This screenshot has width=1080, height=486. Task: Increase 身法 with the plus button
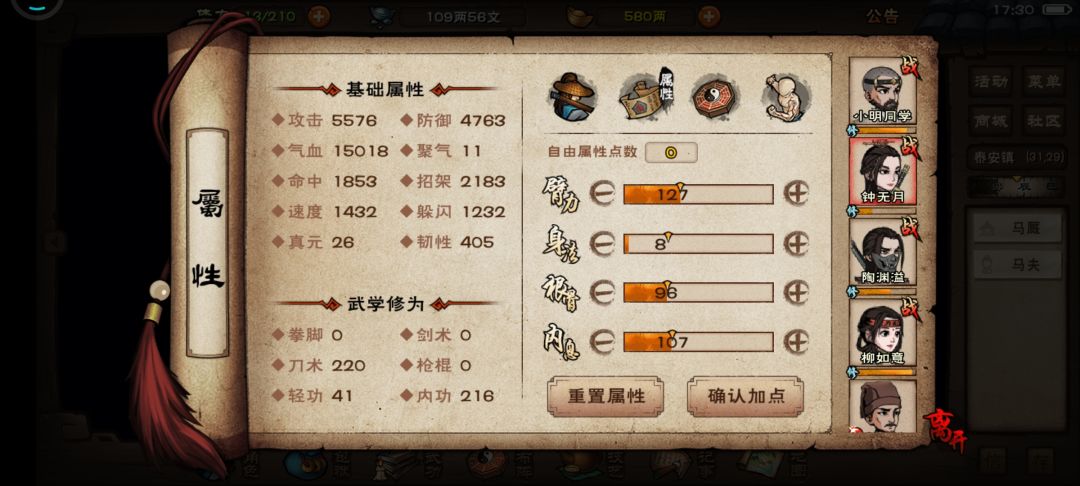[x=796, y=244]
